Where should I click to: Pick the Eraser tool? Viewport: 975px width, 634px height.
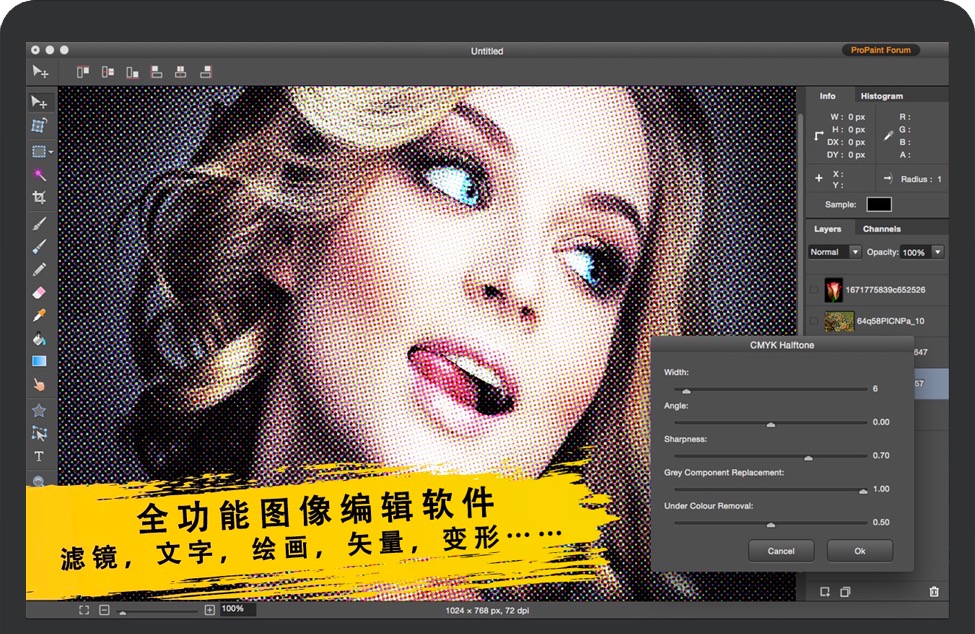point(39,292)
